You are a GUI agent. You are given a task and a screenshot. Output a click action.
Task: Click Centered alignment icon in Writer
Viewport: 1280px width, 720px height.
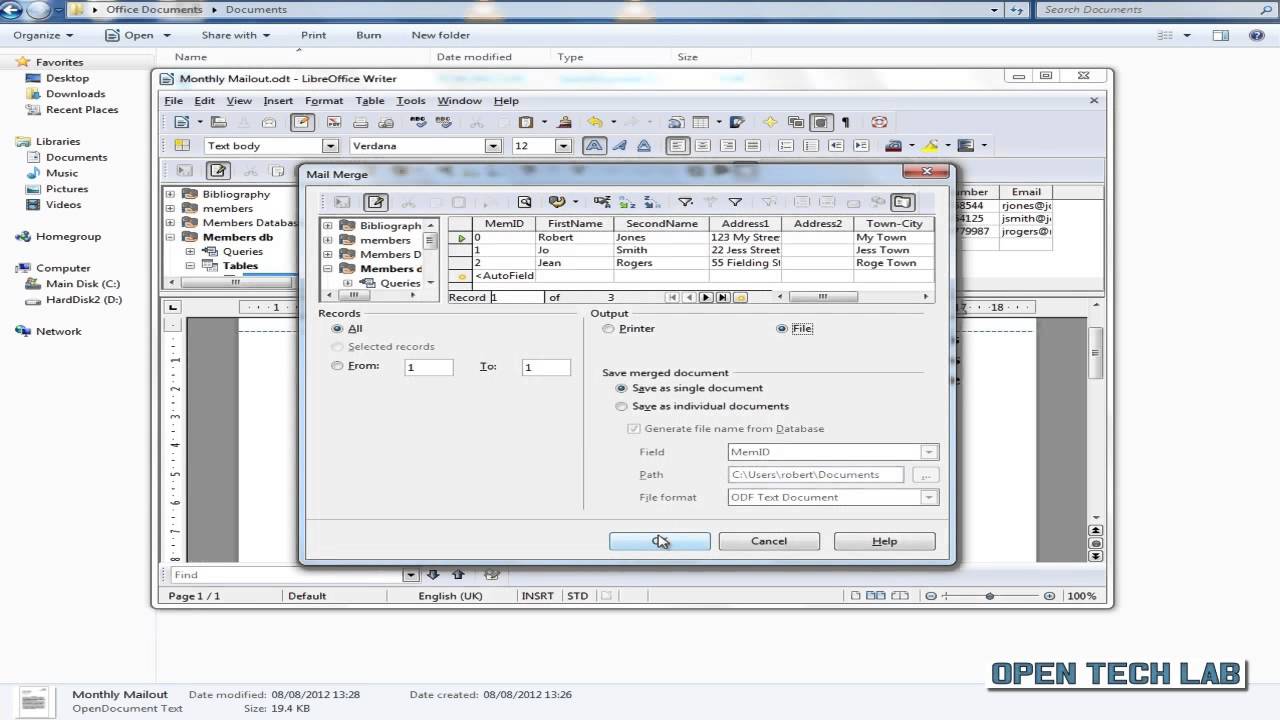pos(703,146)
